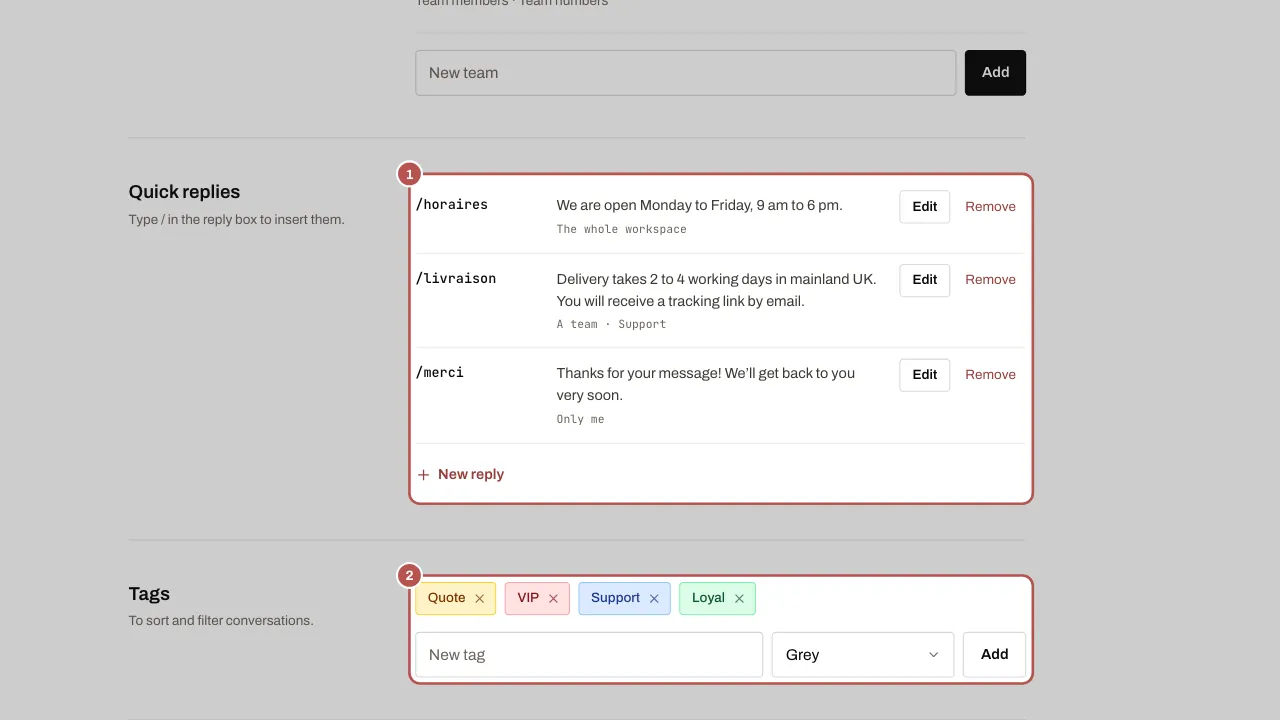Edit the /livraison quick reply
This screenshot has height=720, width=1280.
(x=925, y=280)
